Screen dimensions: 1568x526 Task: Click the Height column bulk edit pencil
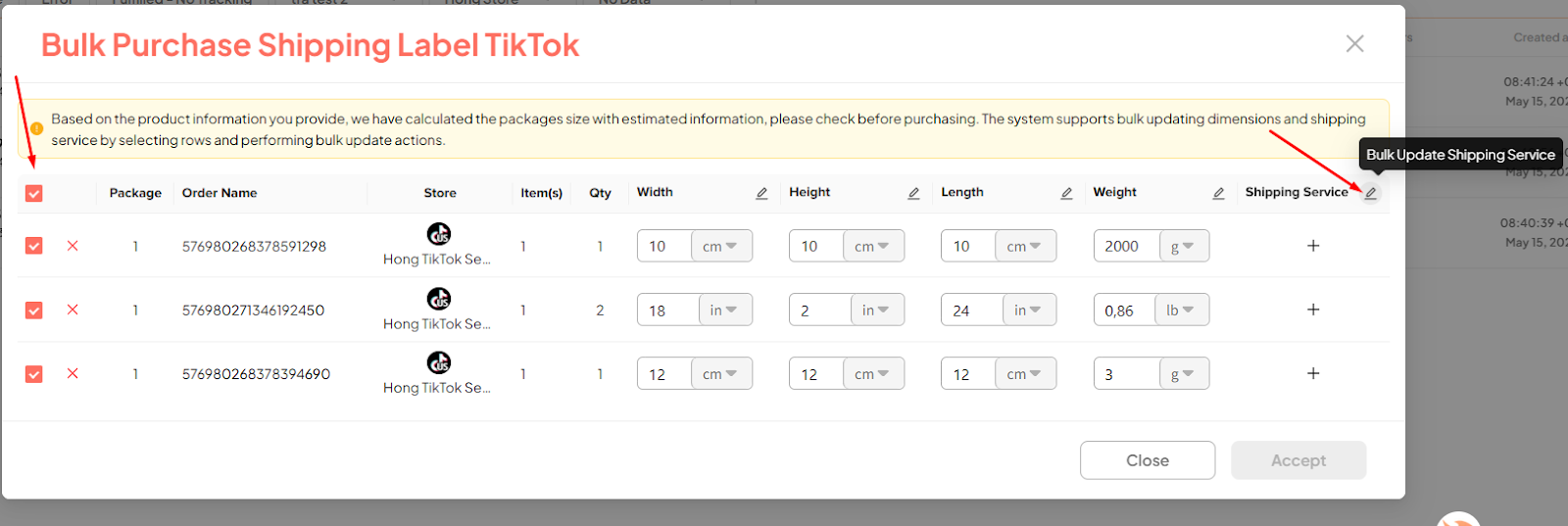pyautogui.click(x=913, y=194)
